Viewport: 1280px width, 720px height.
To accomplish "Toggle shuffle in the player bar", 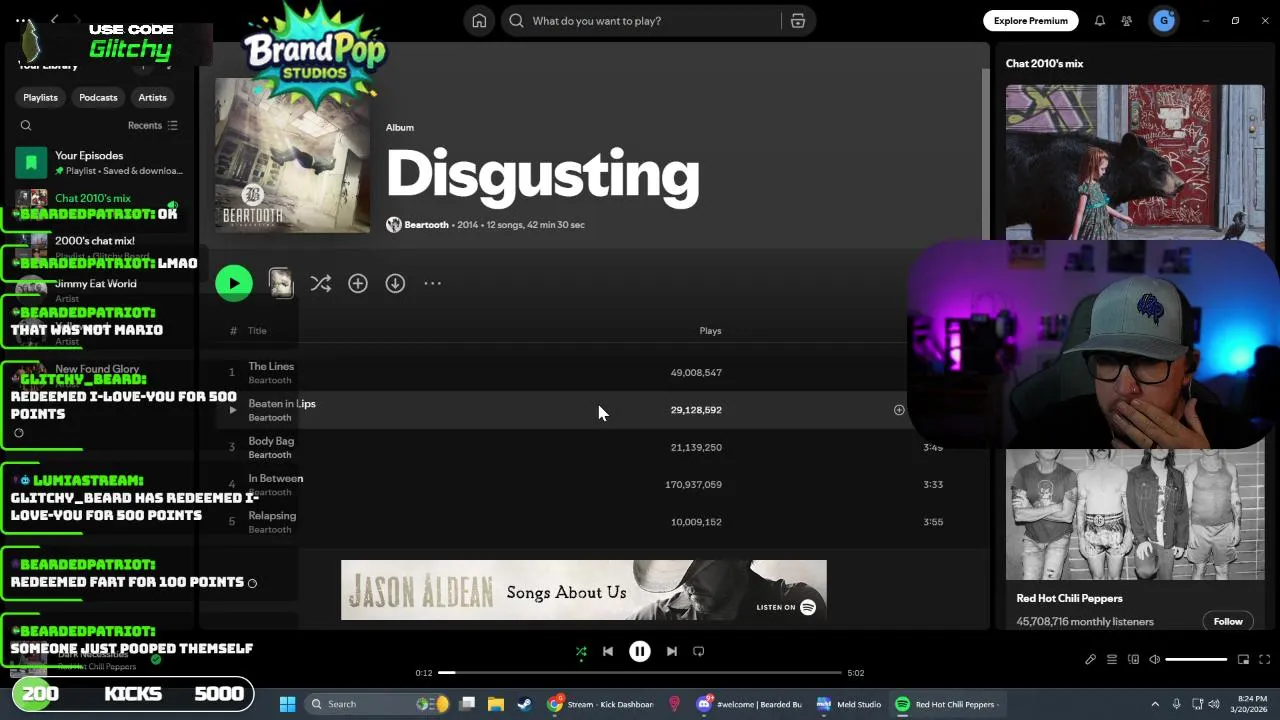I will tap(581, 652).
